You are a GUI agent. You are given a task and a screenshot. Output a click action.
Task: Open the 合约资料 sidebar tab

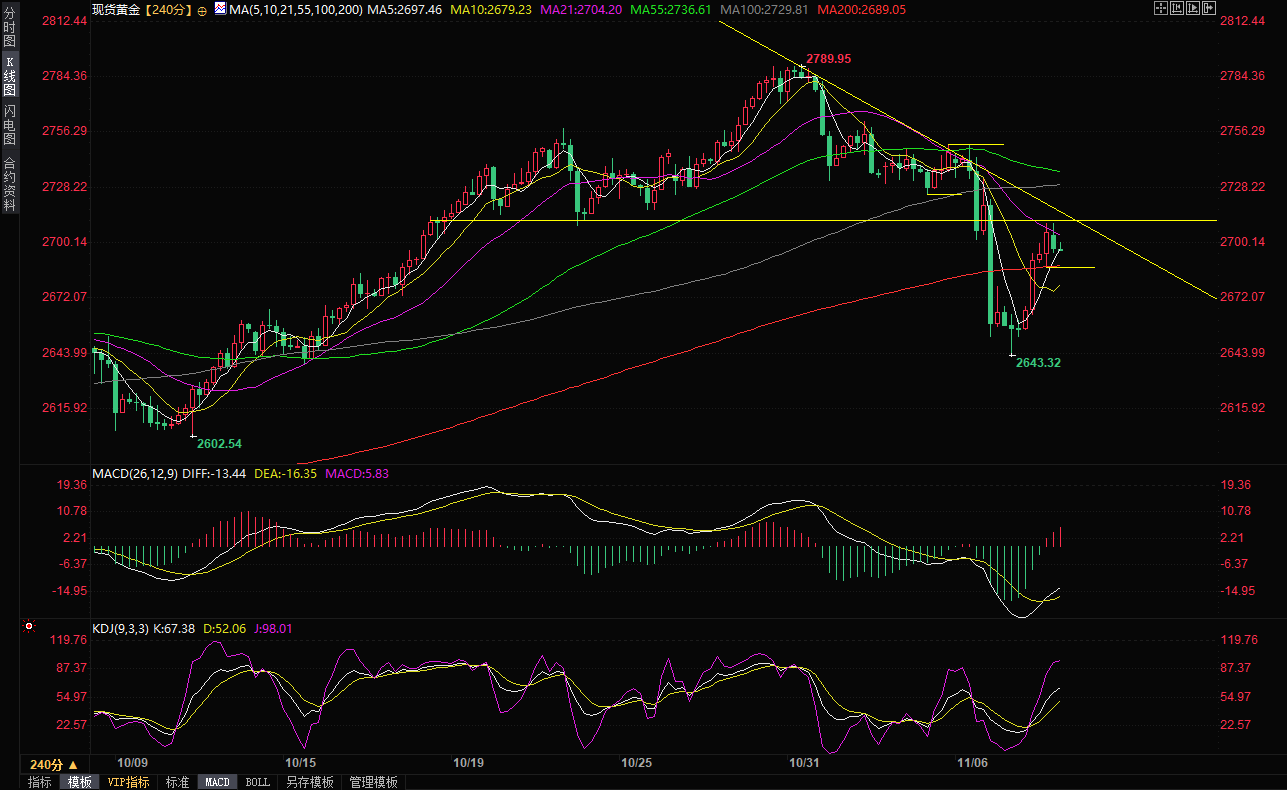[10, 184]
